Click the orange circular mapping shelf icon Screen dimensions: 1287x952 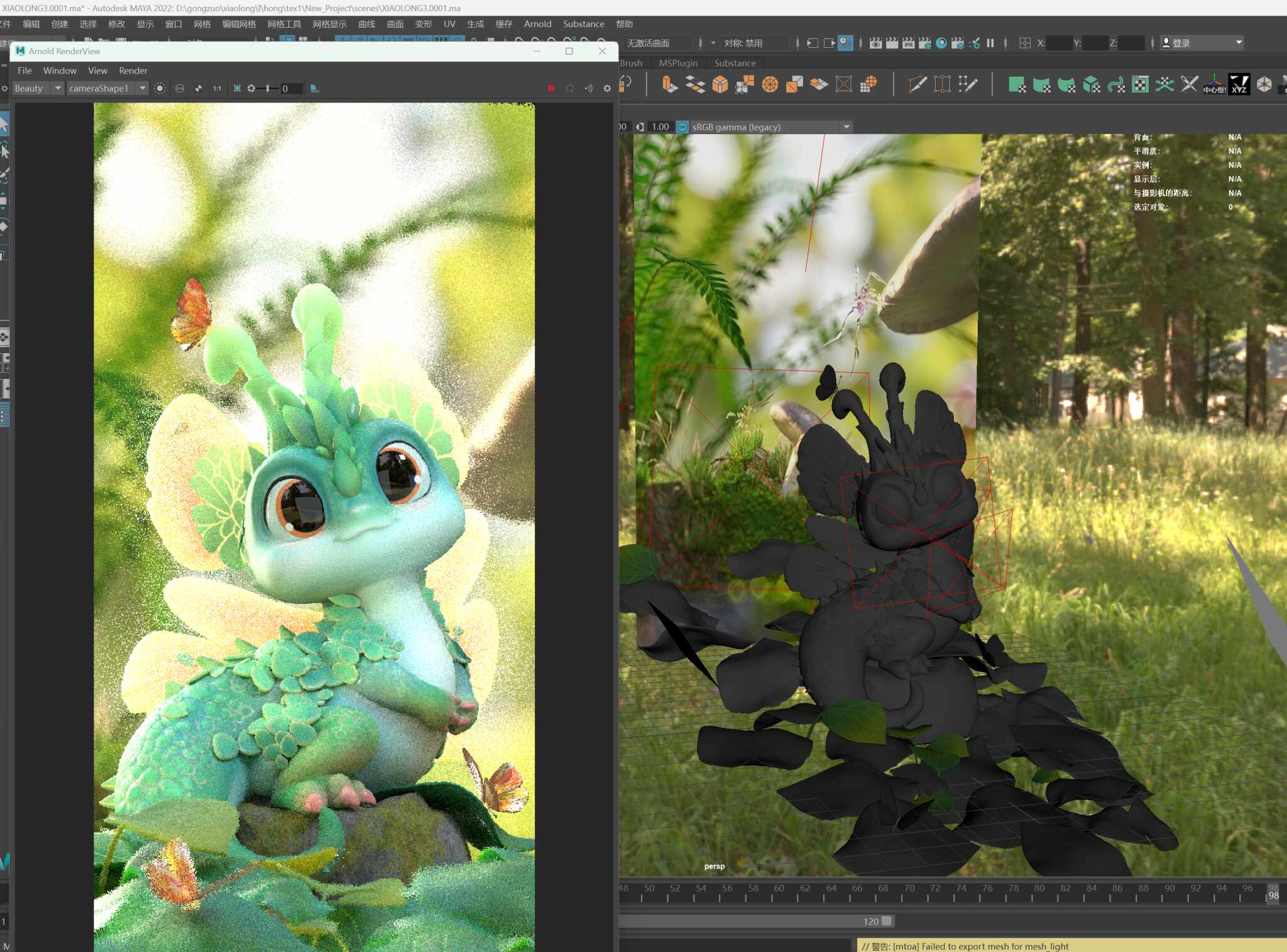[x=770, y=84]
